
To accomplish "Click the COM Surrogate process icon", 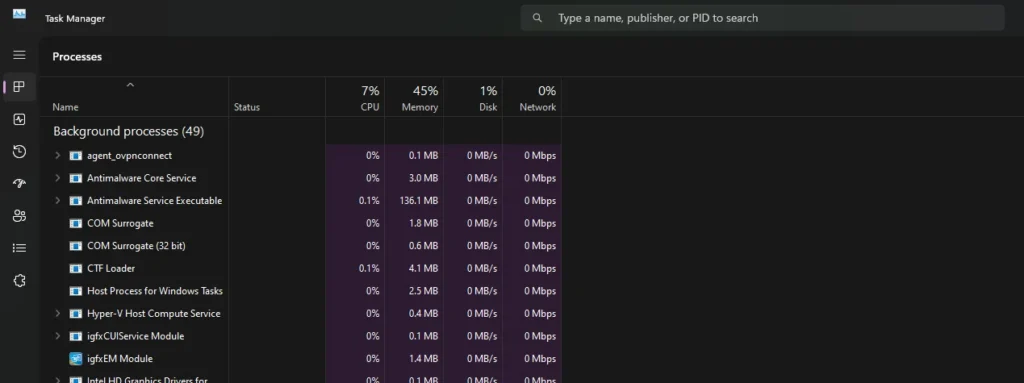I will click(76, 223).
